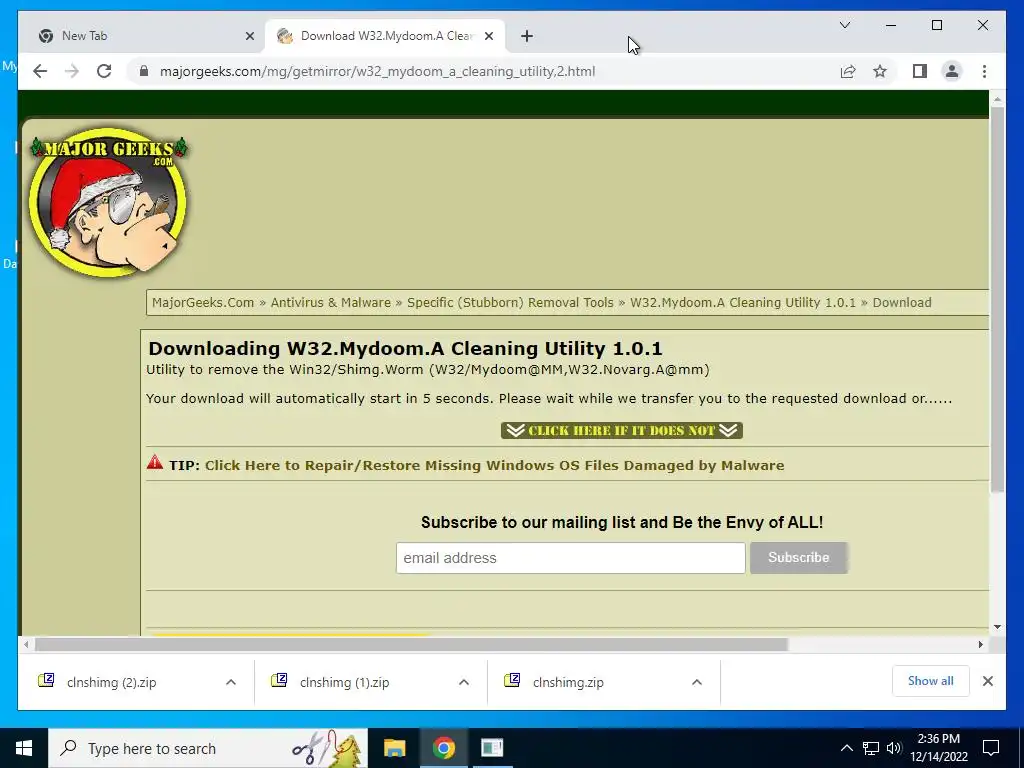Image resolution: width=1024 pixels, height=768 pixels.
Task: Expand options for clnshimg (2).zip
Action: click(231, 682)
